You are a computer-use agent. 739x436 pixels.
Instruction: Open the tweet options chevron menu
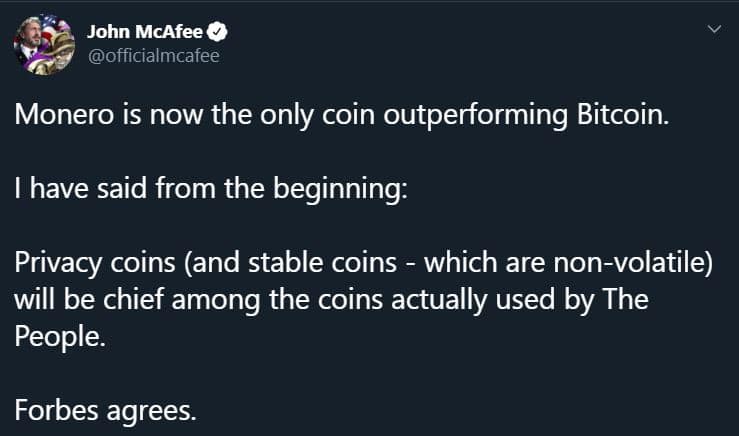[x=713, y=30]
